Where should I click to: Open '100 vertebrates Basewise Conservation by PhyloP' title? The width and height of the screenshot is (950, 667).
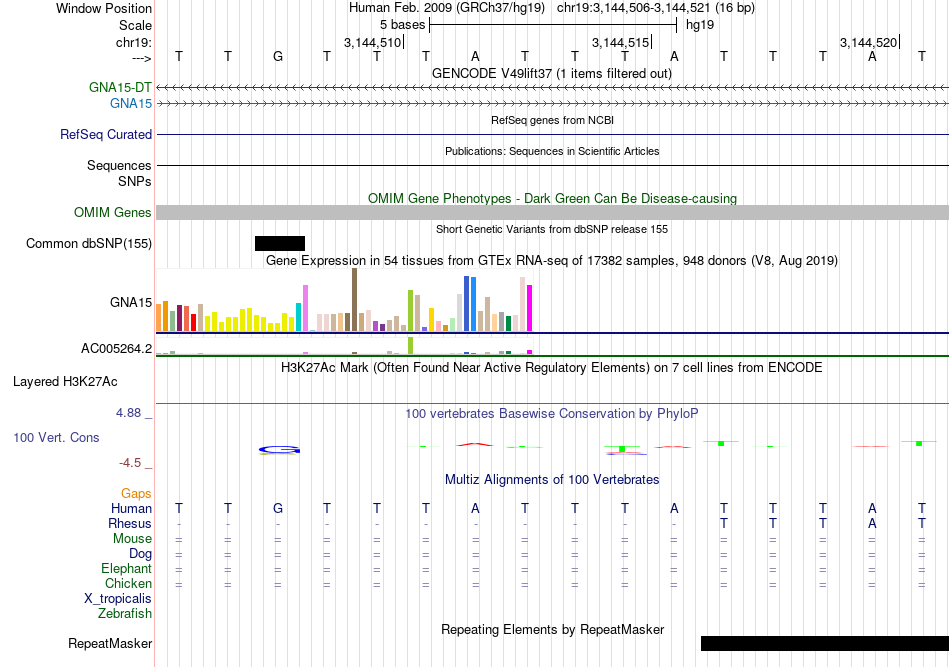(x=552, y=414)
